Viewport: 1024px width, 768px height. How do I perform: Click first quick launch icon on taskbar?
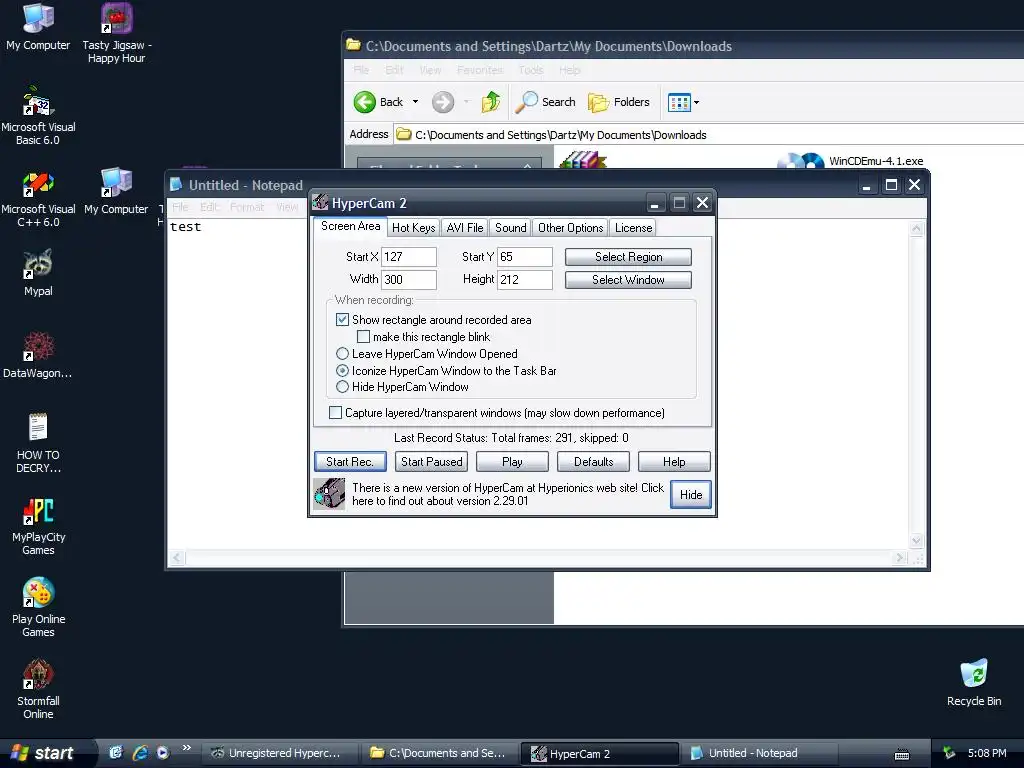pyautogui.click(x=116, y=753)
